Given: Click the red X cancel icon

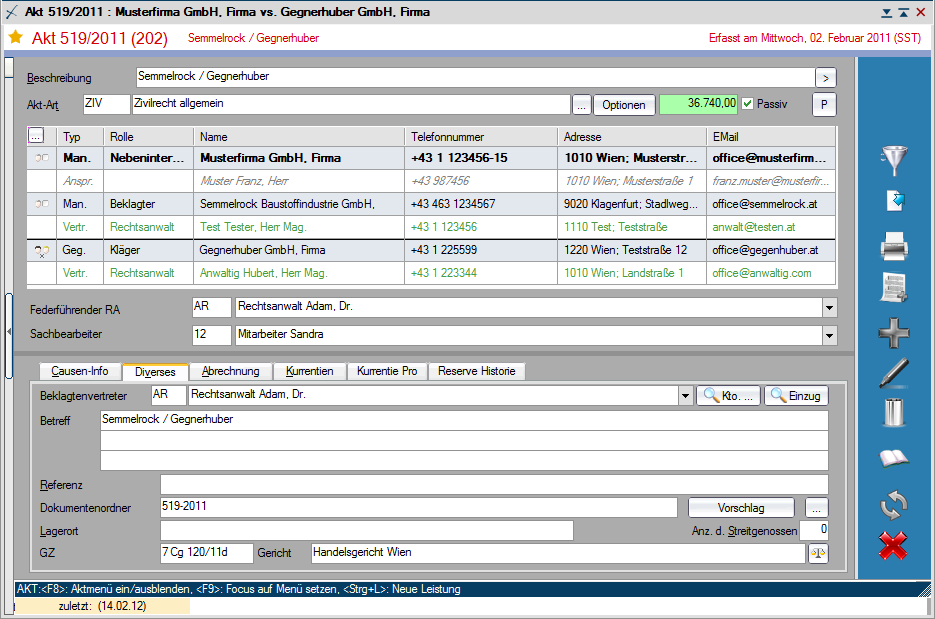Looking at the screenshot, I should pos(893,546).
